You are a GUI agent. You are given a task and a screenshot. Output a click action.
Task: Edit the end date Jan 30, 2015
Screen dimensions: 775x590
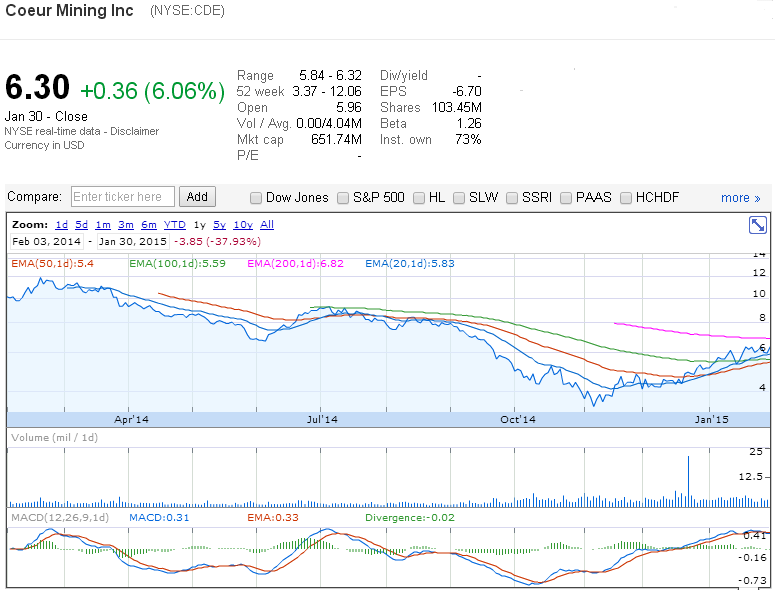132,242
